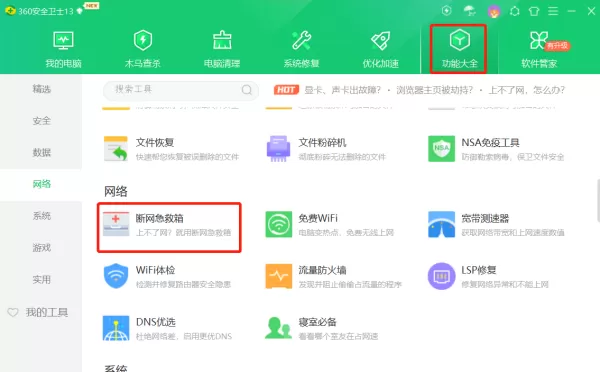The width and height of the screenshot is (600, 372).
Task: Launch the 宽带测速器 gauge icon
Action: [442, 224]
